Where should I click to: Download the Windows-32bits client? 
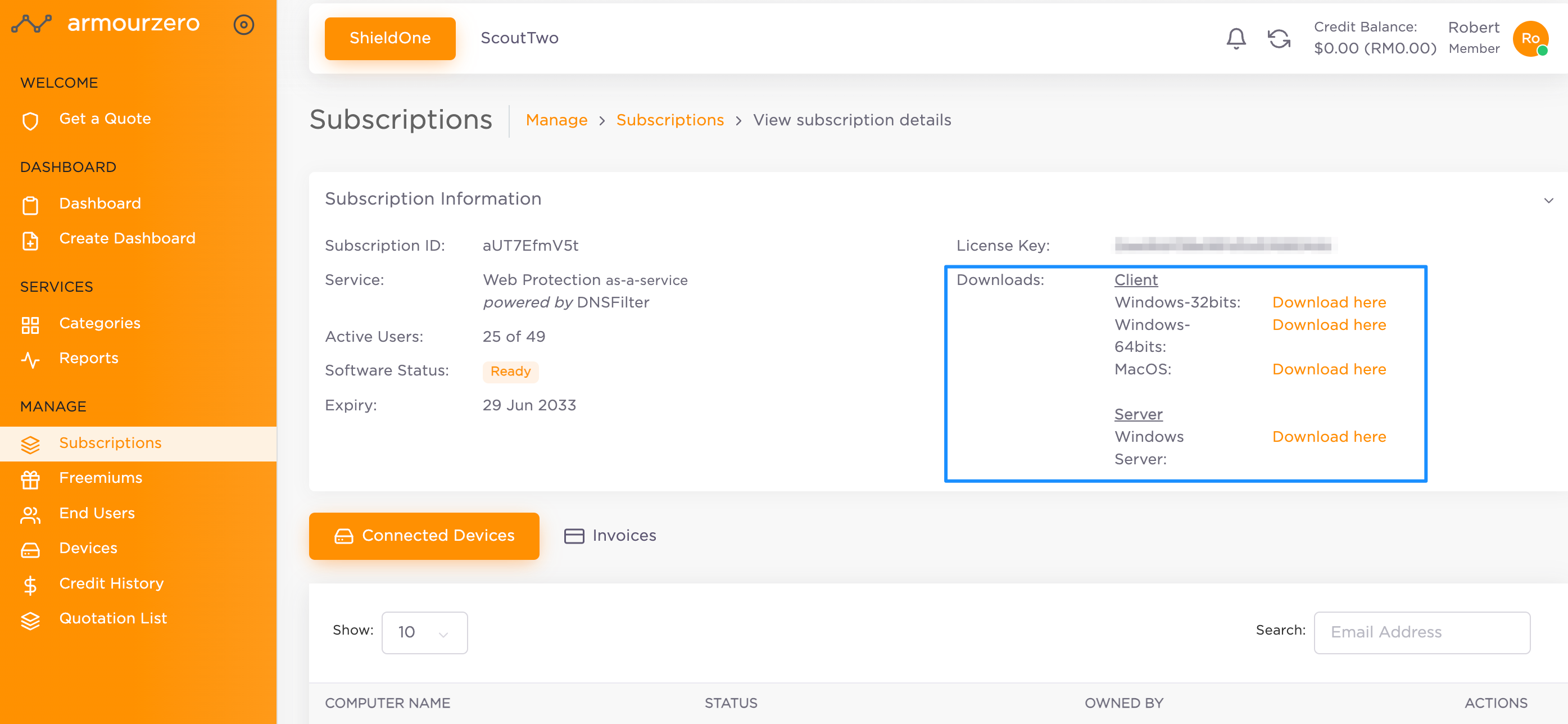pyautogui.click(x=1329, y=302)
